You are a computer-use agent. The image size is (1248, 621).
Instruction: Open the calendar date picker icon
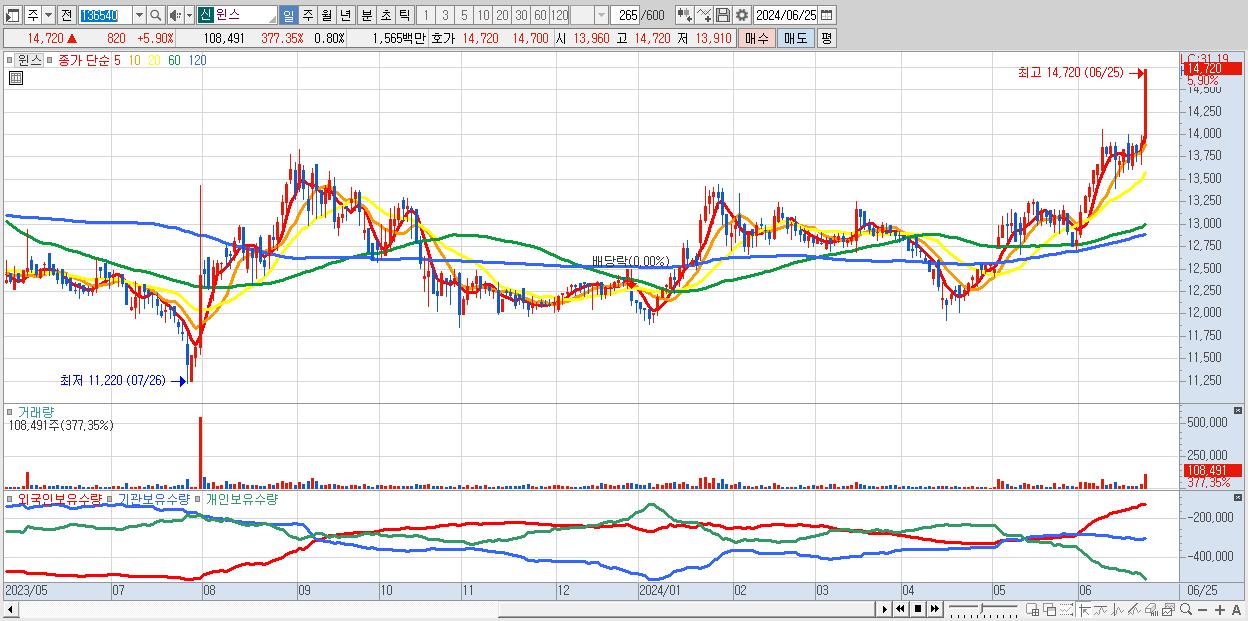coord(826,15)
